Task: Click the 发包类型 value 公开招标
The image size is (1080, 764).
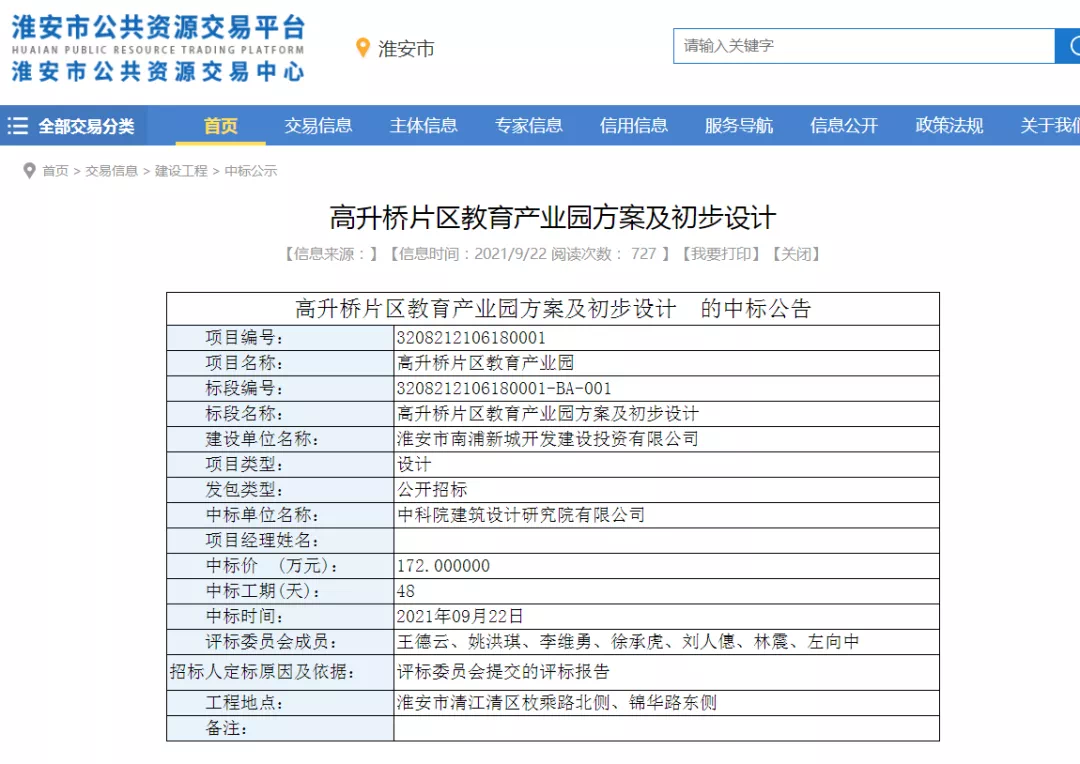Action: (432, 490)
